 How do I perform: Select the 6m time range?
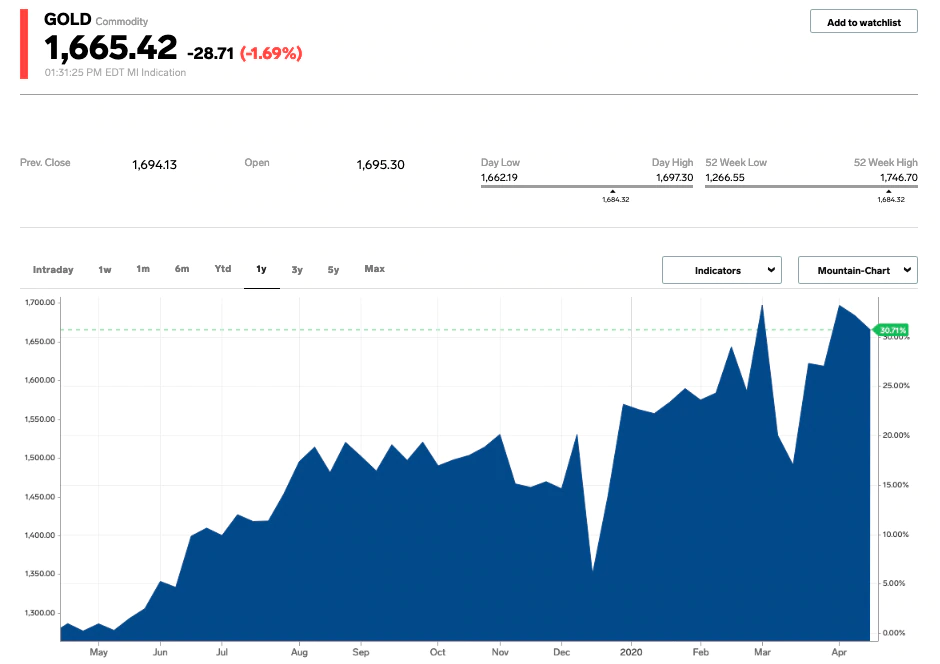(x=182, y=269)
